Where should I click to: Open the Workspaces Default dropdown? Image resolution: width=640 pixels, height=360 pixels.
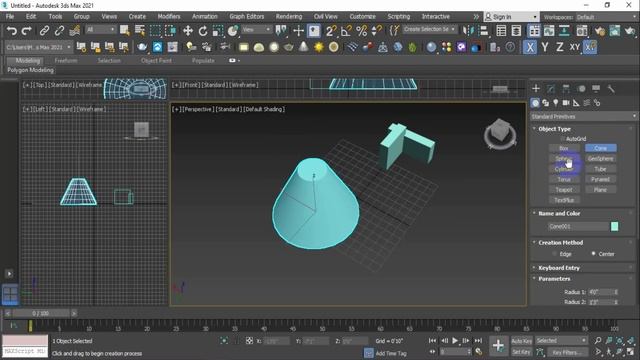pyautogui.click(x=607, y=17)
